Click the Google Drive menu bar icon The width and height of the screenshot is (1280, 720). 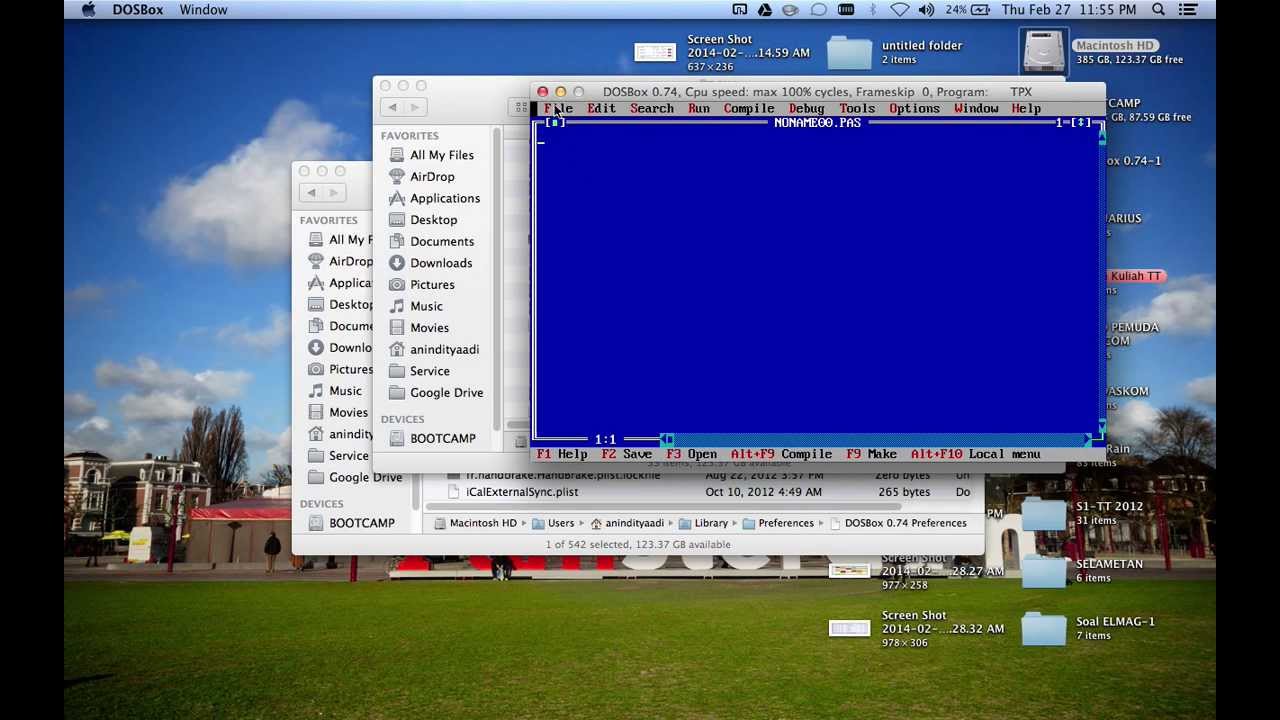[765, 10]
